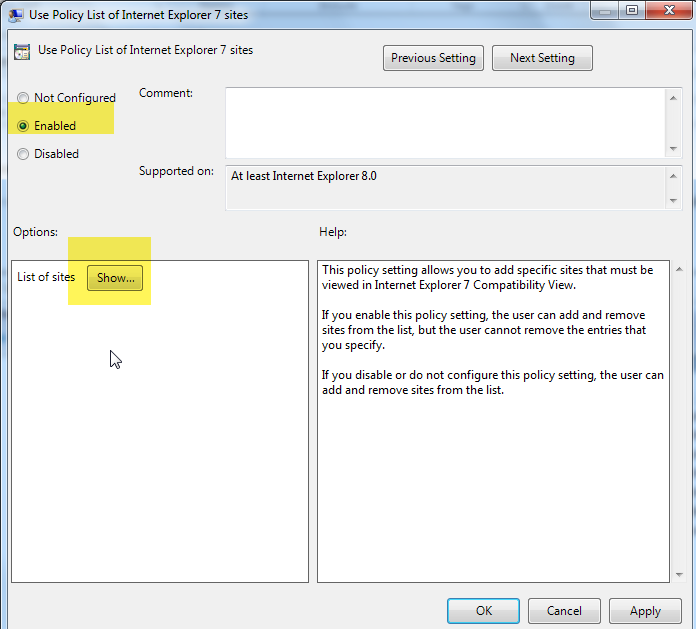This screenshot has height=629, width=696.
Task: Click the 'Help:' label
Action: coord(333,232)
